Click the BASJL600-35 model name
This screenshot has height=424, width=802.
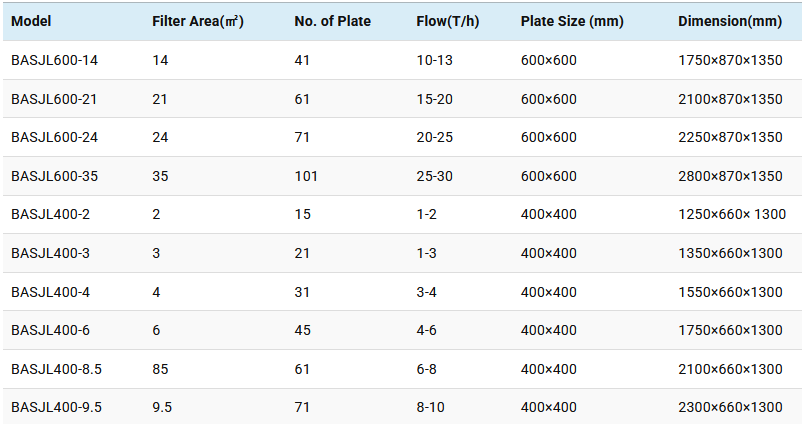pyautogui.click(x=54, y=176)
